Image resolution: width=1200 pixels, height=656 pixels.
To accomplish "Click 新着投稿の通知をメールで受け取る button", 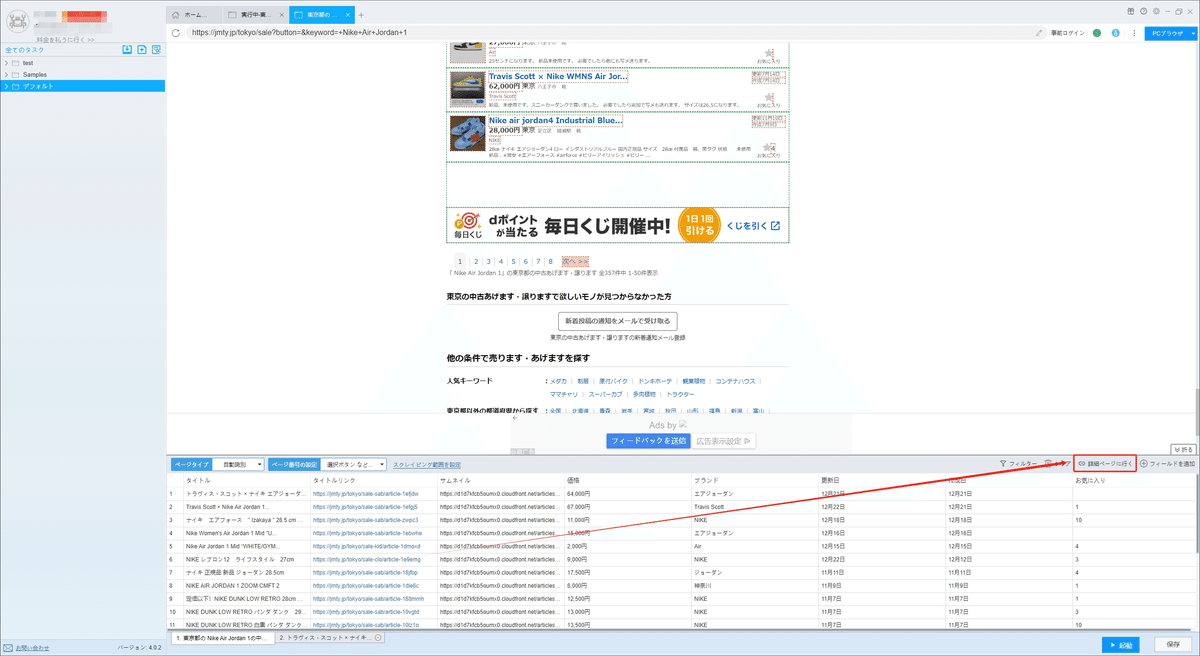I will pos(617,321).
